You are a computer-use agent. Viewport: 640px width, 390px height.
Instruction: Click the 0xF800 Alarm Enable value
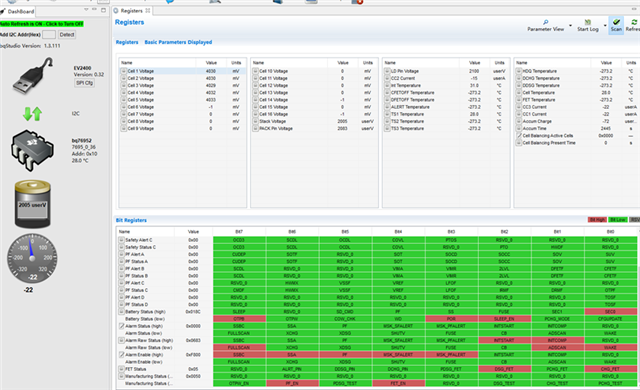click(x=193, y=355)
